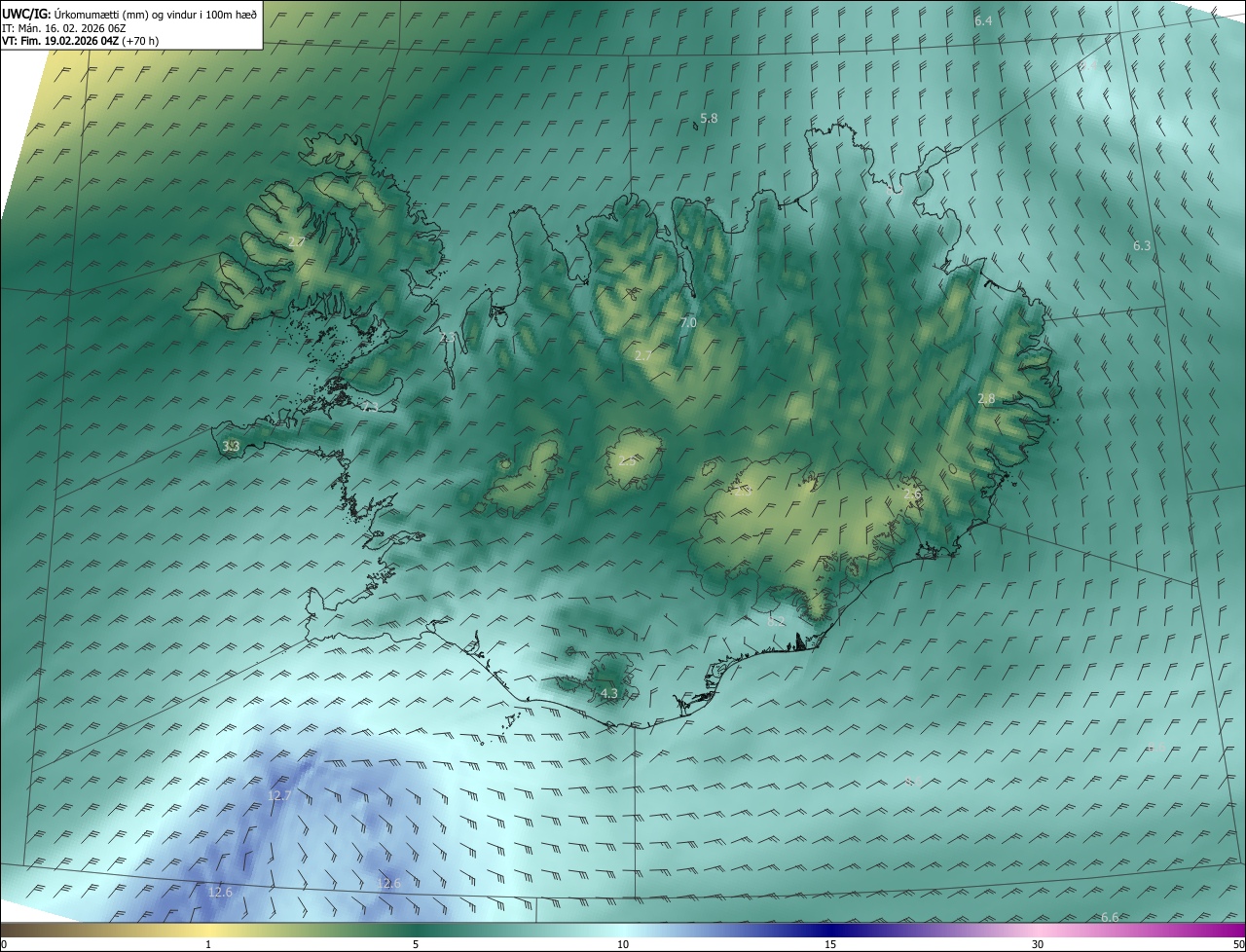1246x952 pixels.
Task: Click the 3.3 value label
Action: tap(231, 447)
